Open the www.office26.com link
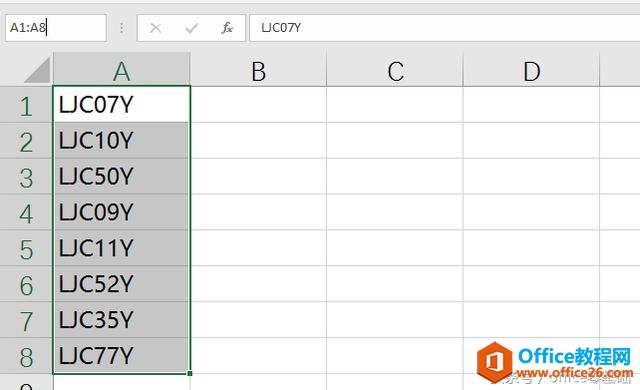The height and width of the screenshot is (390, 640). click(x=574, y=373)
